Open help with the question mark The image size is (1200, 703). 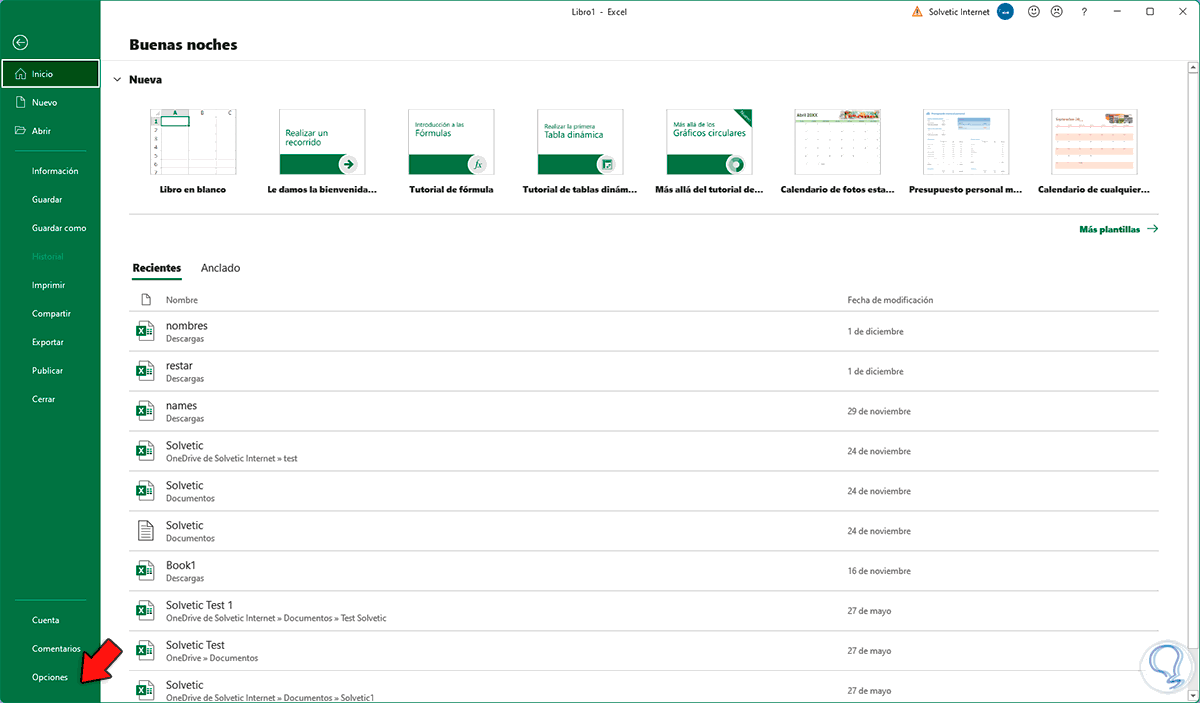point(1085,12)
